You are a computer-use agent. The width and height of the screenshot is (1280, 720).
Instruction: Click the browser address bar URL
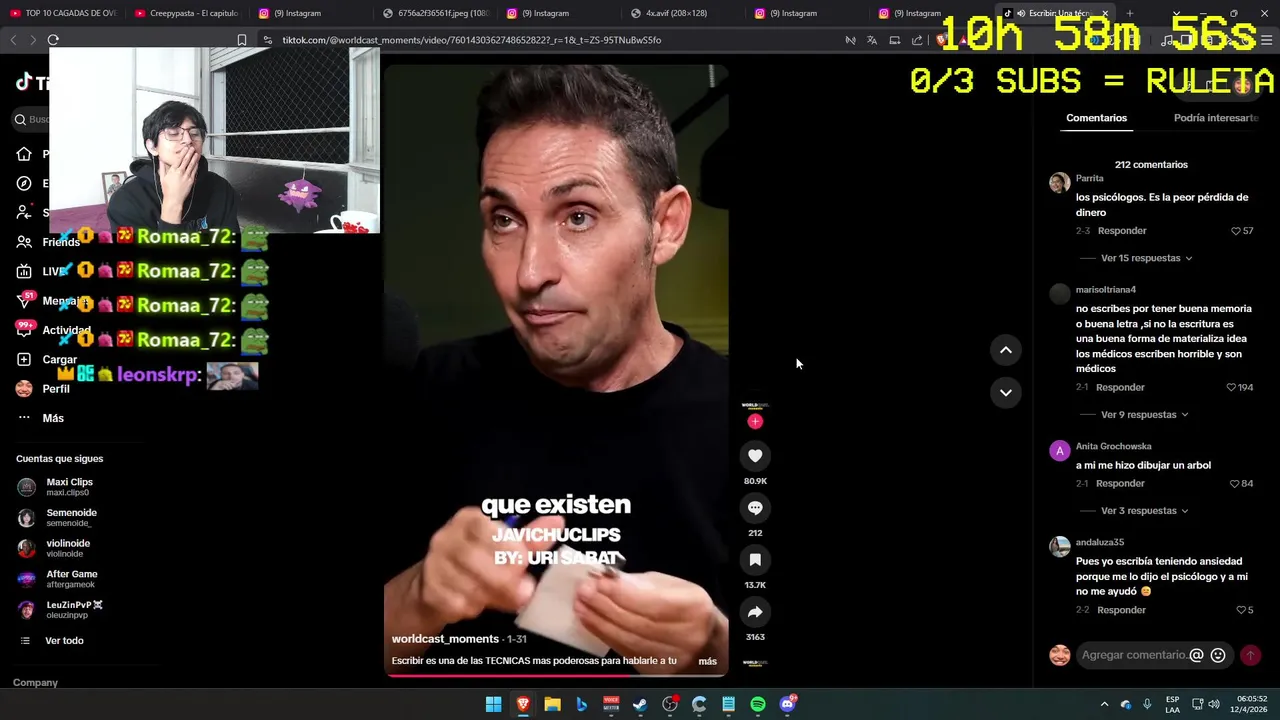471,40
